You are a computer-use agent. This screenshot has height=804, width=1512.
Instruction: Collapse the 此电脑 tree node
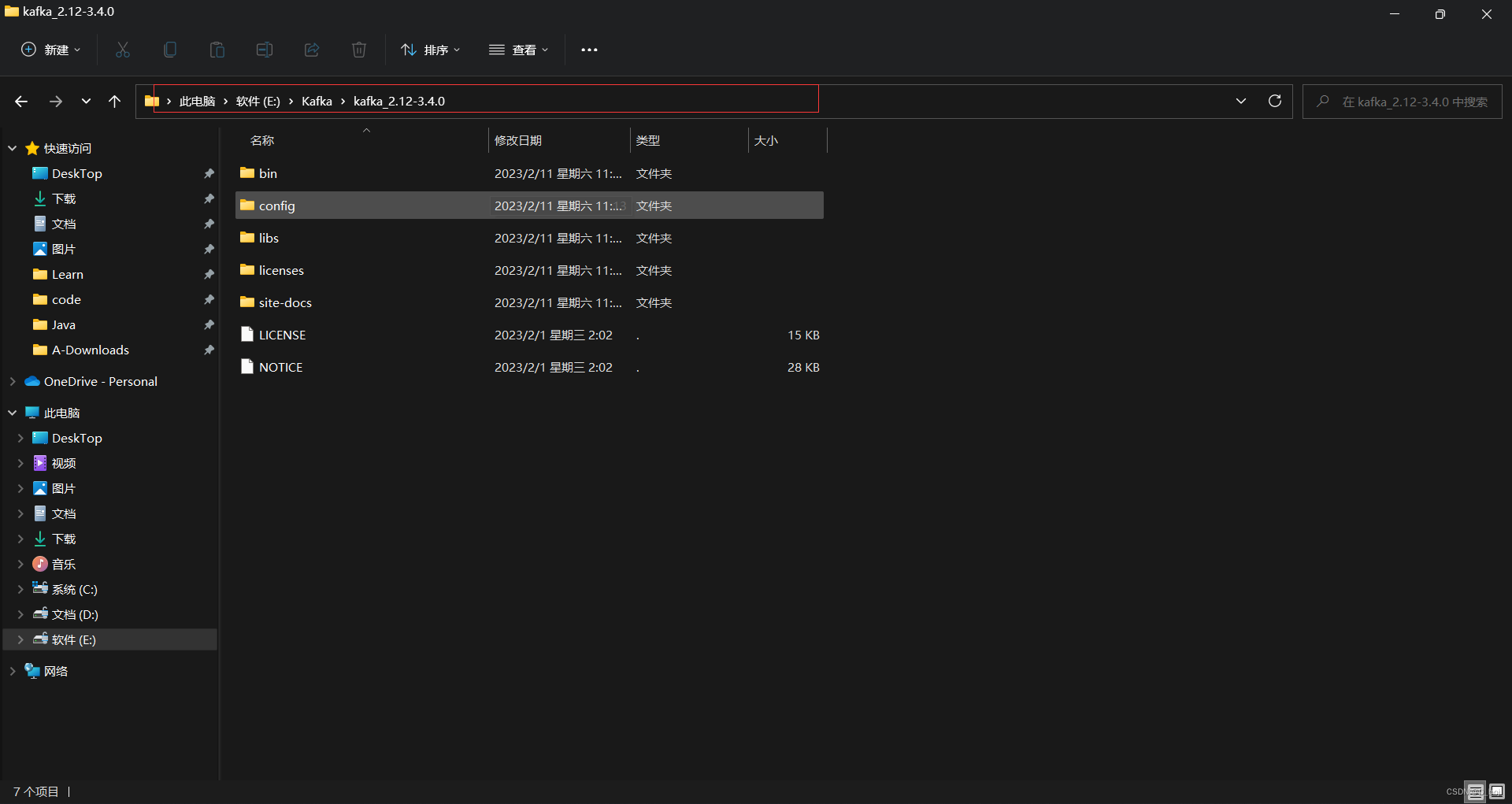13,413
